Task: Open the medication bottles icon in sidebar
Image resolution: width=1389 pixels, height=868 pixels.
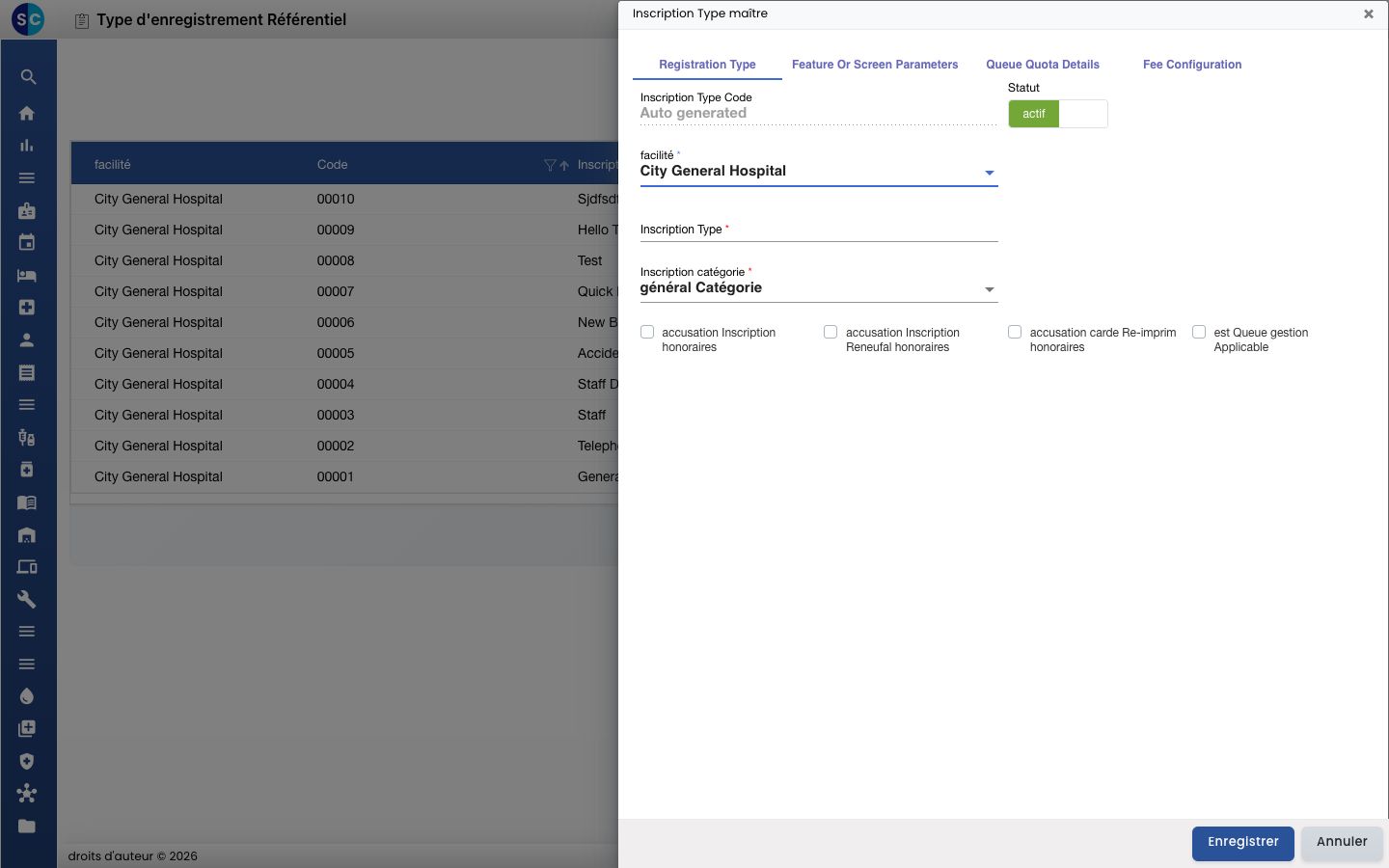Action: pos(27,437)
